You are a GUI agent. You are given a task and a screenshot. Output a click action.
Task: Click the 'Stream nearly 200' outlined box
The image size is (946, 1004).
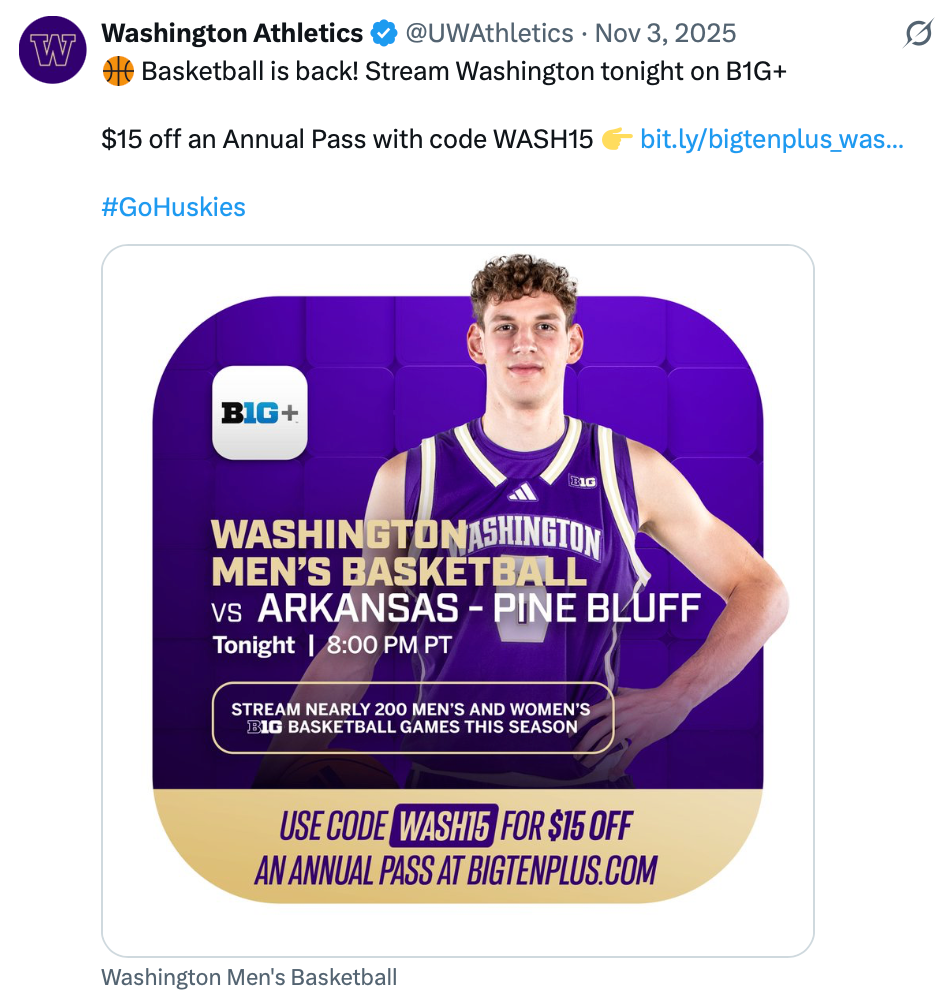(x=412, y=718)
